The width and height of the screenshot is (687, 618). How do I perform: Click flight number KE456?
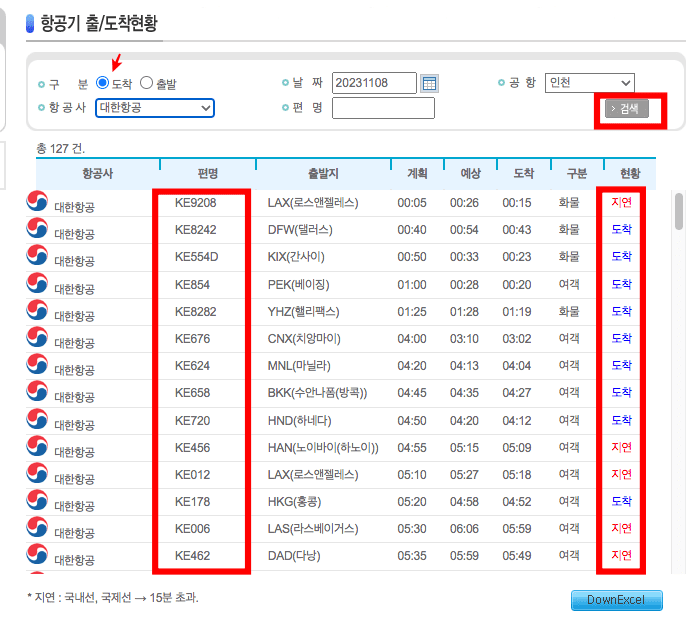[x=192, y=448]
